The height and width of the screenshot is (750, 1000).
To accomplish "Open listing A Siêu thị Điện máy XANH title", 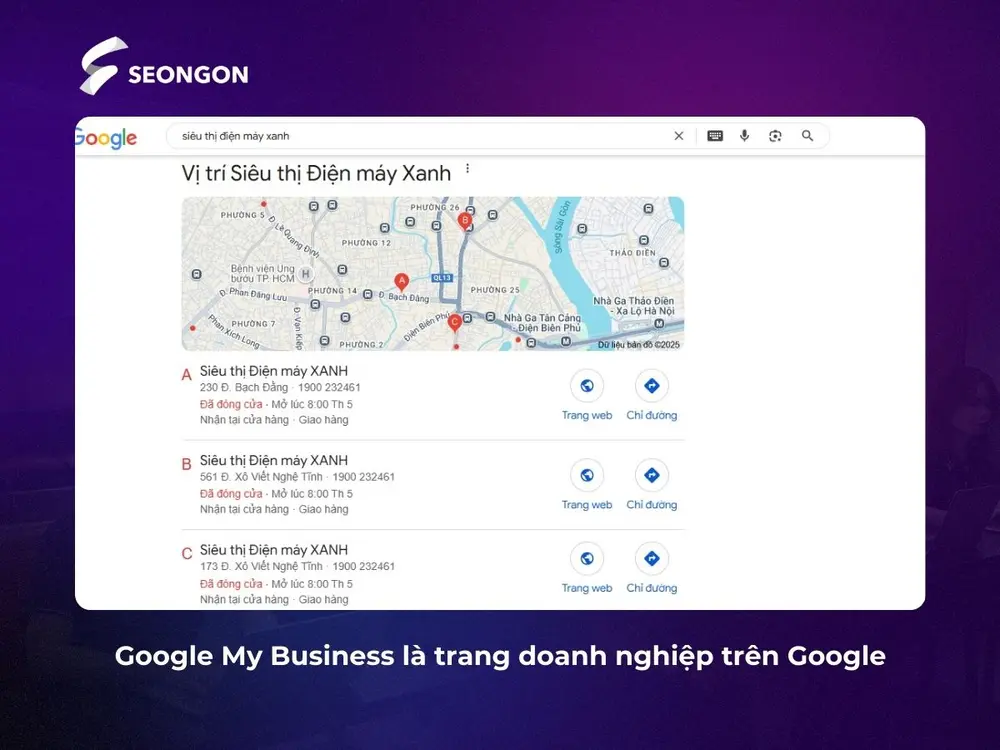I will [274, 371].
